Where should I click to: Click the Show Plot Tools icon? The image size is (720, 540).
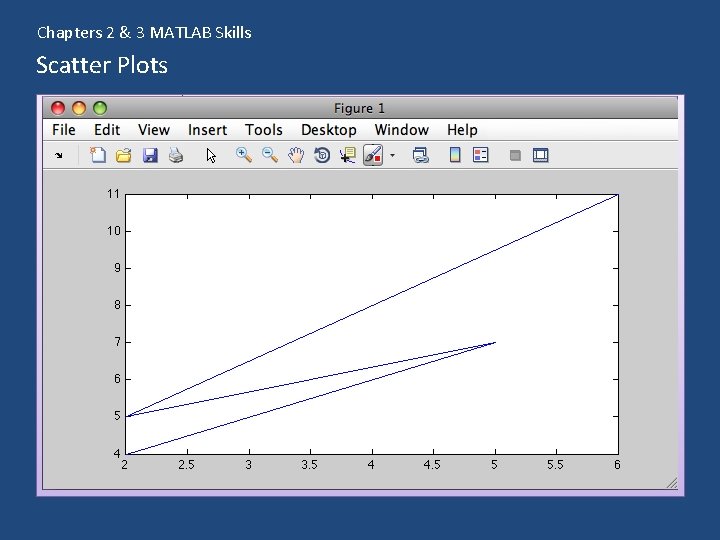click(540, 155)
